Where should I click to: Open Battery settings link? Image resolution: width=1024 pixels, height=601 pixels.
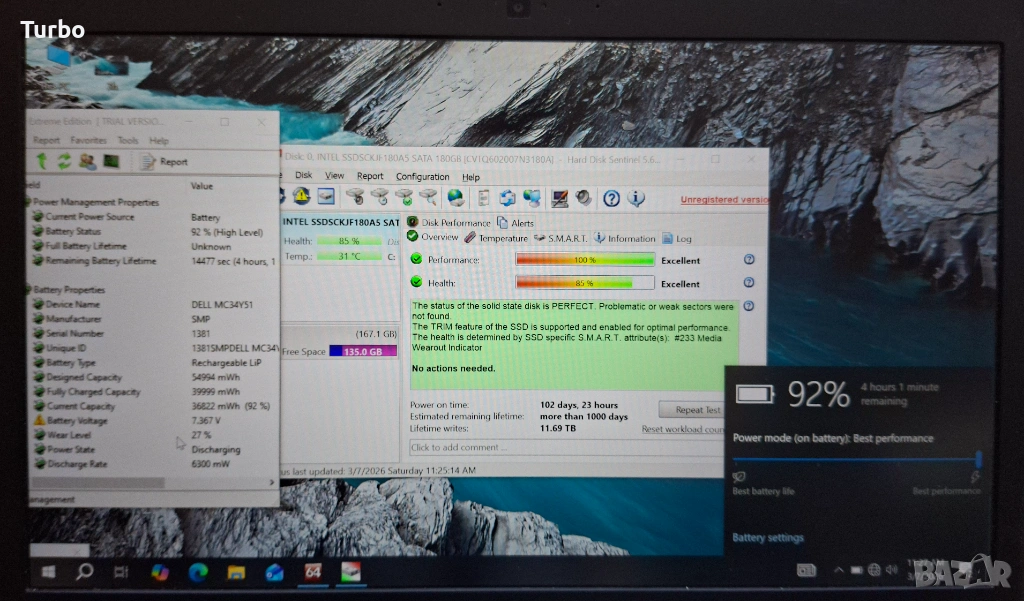(767, 538)
